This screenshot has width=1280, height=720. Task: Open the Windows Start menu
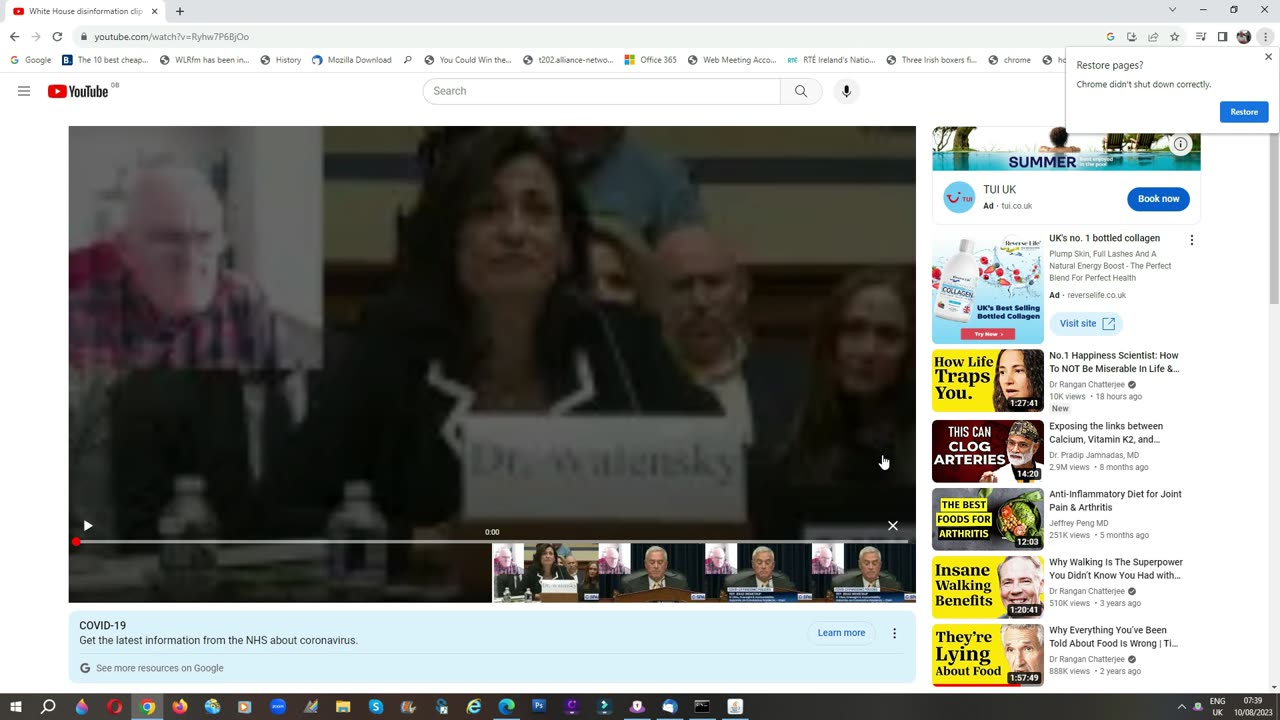click(x=16, y=707)
